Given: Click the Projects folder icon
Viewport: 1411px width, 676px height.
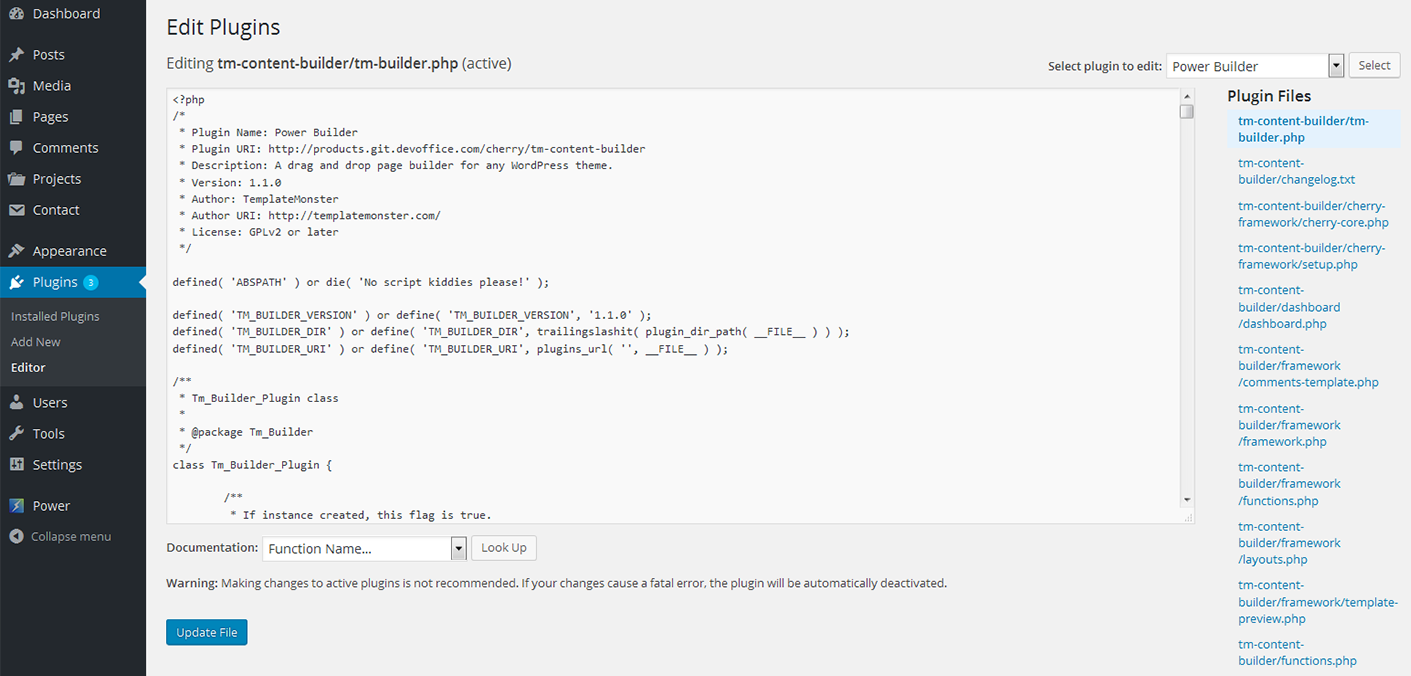Looking at the screenshot, I should coord(16,179).
